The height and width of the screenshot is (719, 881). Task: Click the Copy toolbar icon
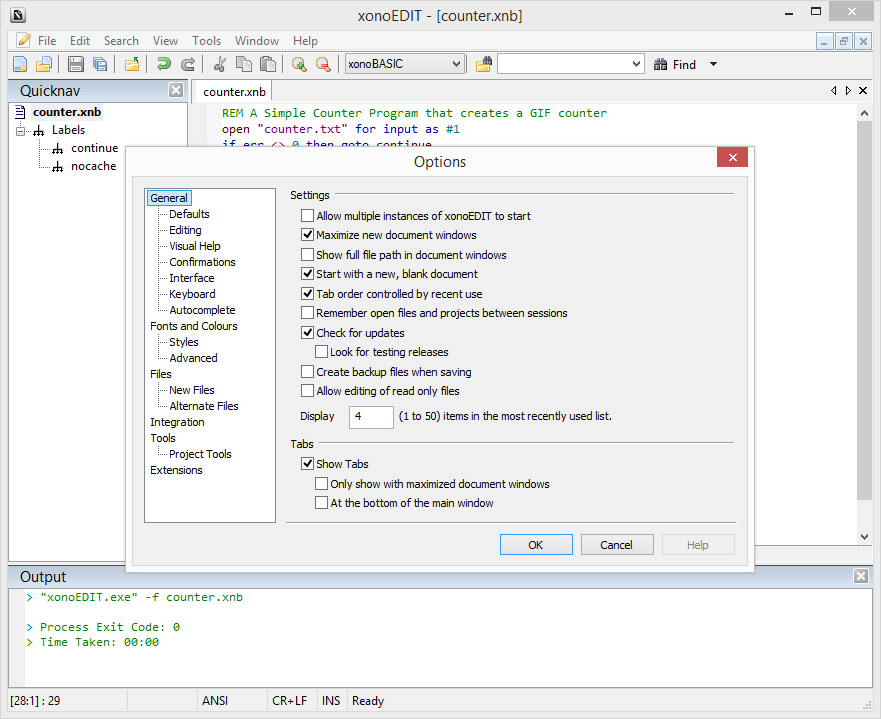pos(243,64)
